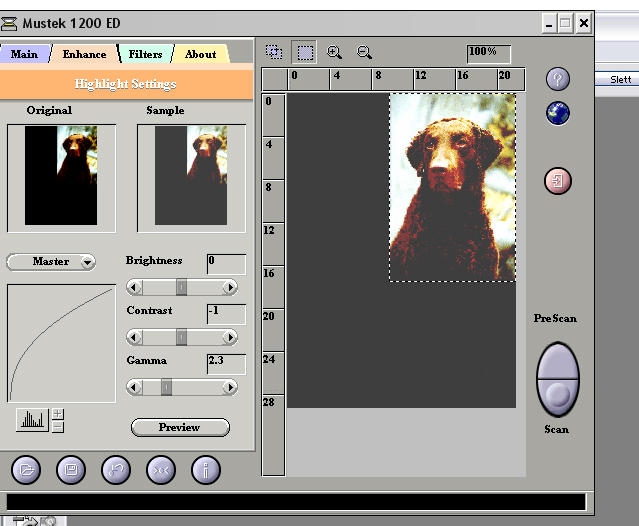This screenshot has width=639, height=526.
Task: Select the move selection frame tool
Action: 274,52
